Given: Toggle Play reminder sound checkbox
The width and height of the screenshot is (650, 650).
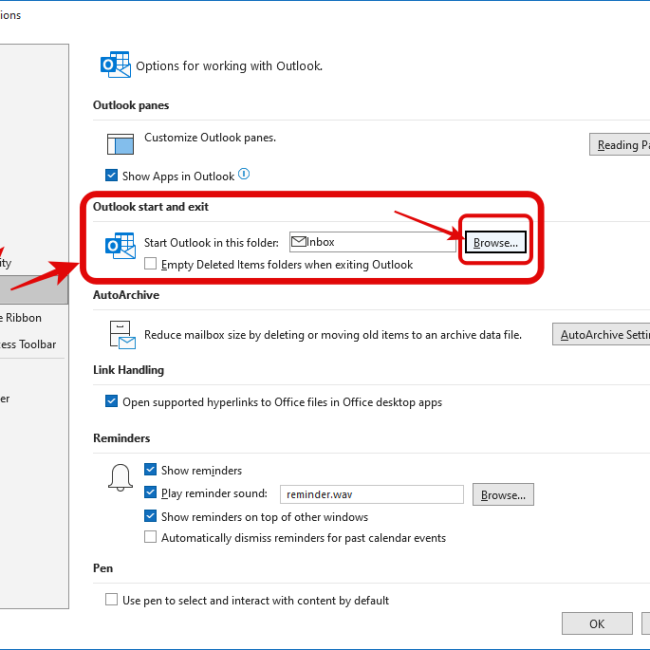Looking at the screenshot, I should [x=150, y=492].
